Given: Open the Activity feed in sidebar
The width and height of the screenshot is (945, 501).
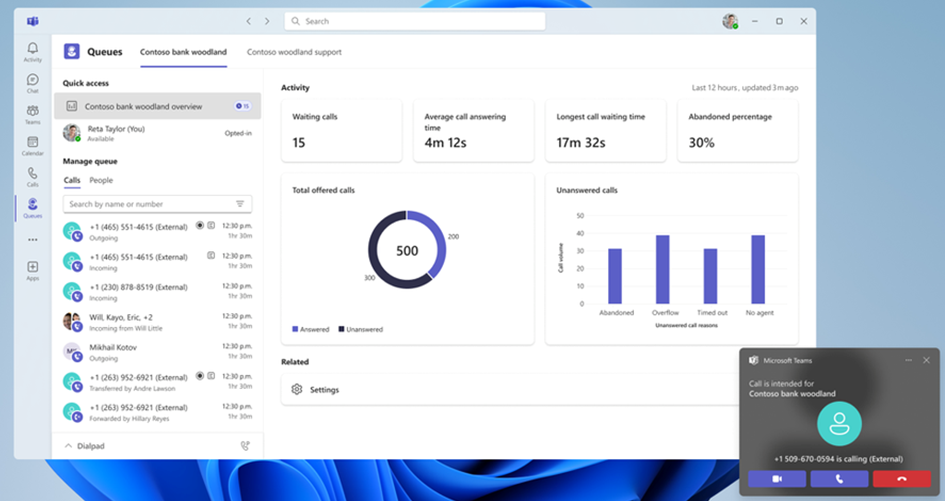Looking at the screenshot, I should 33,51.
